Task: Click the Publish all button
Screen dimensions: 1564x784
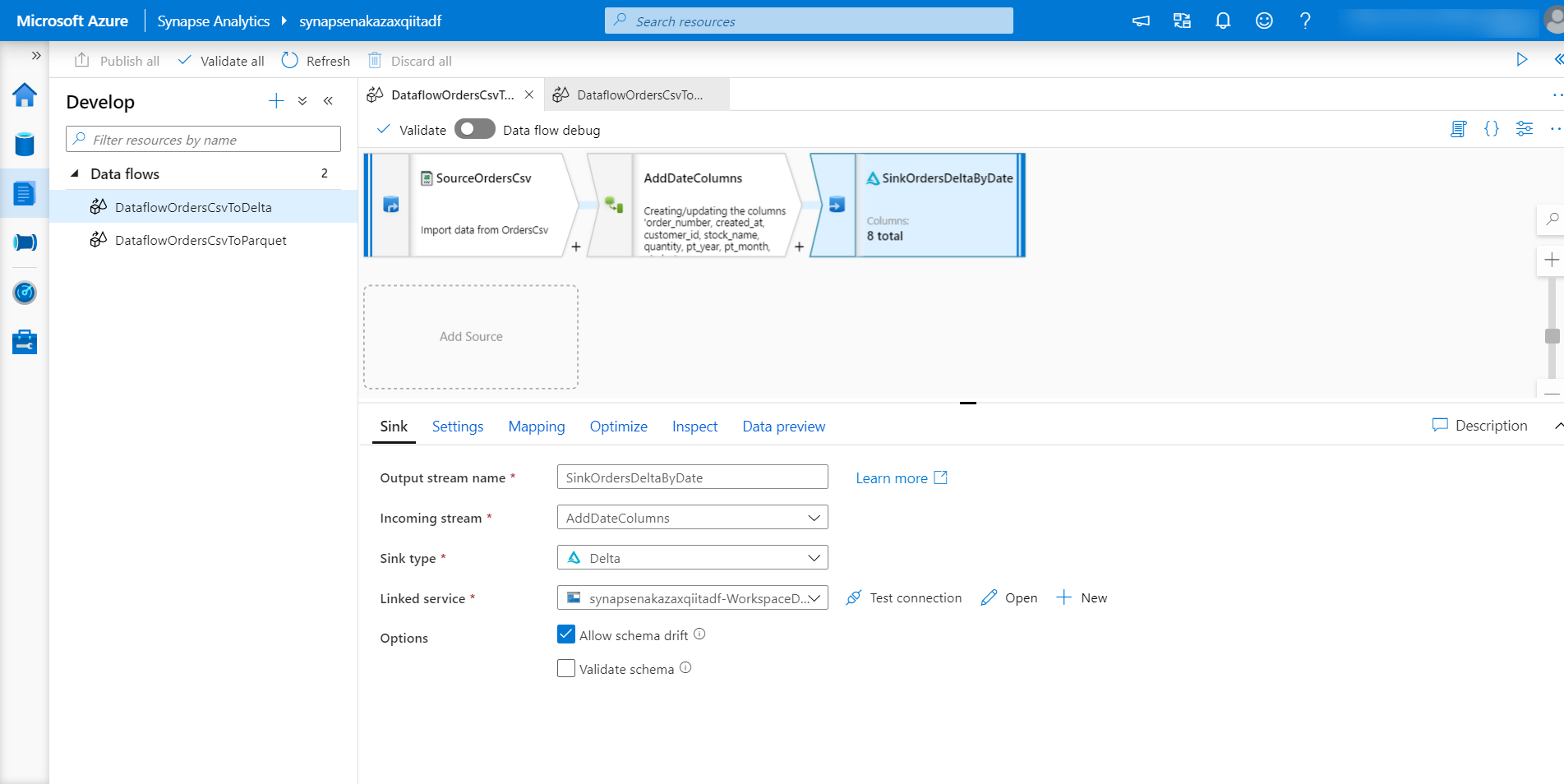Action: click(x=117, y=61)
